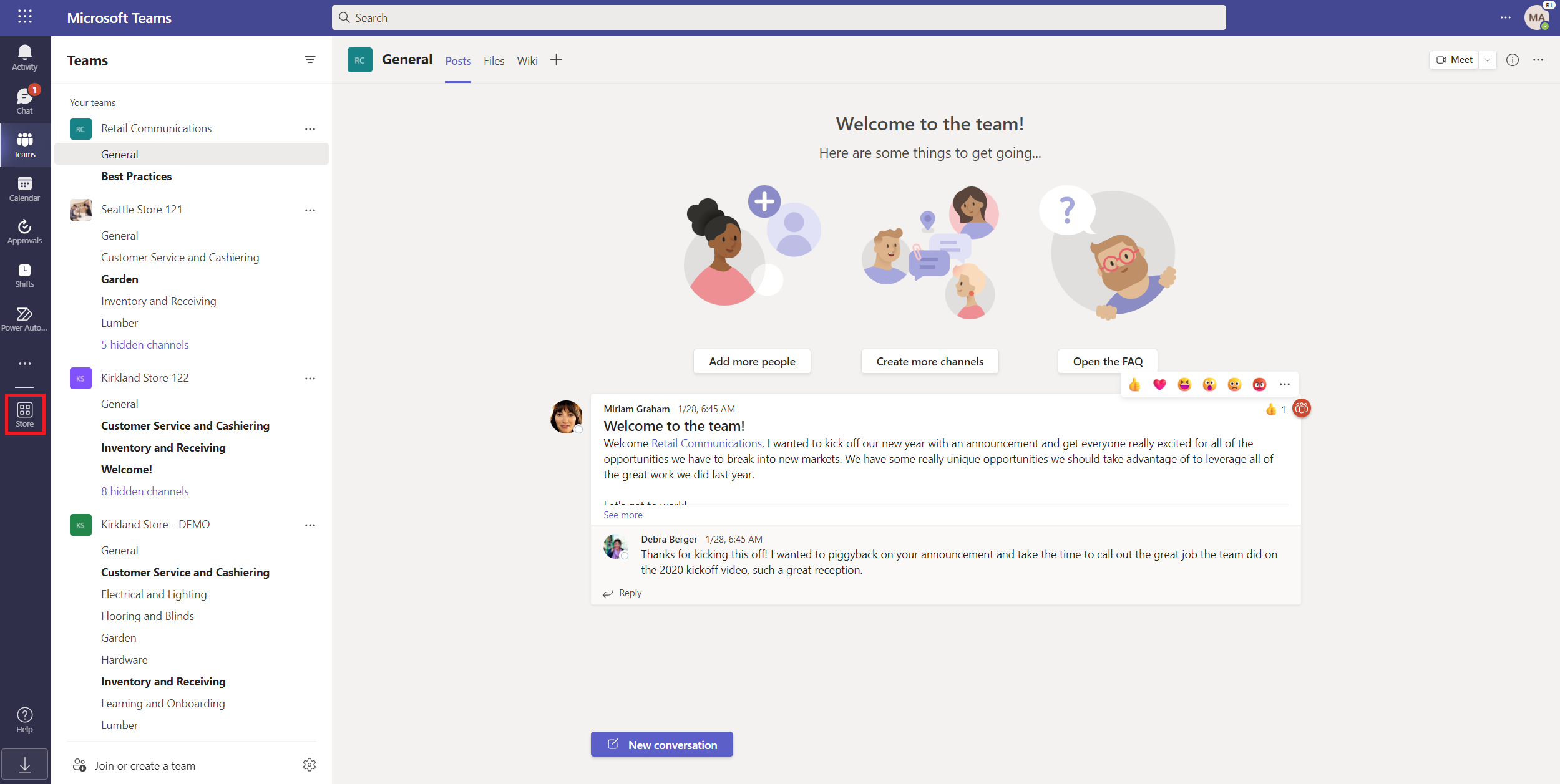Open Chat with one unread notification
Viewport: 1560px width, 784px height.
(x=25, y=101)
